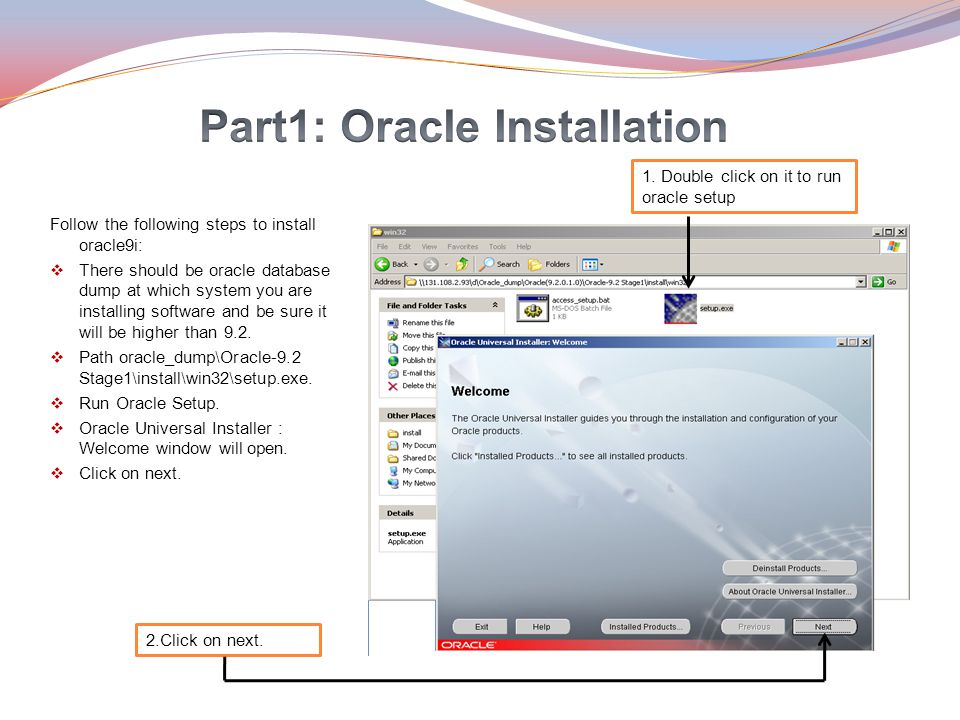
Task: Close the Oracle Universal Installer window
Action: coord(864,342)
